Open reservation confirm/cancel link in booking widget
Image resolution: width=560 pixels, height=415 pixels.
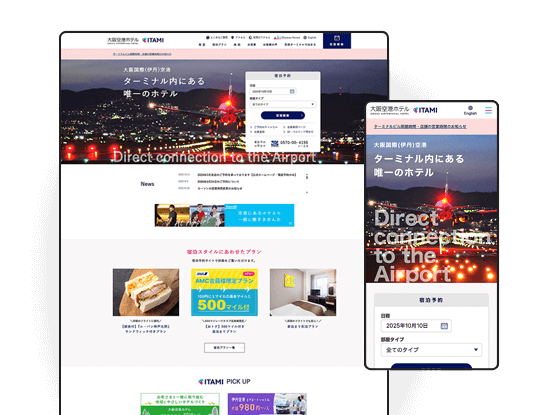pos(264,127)
